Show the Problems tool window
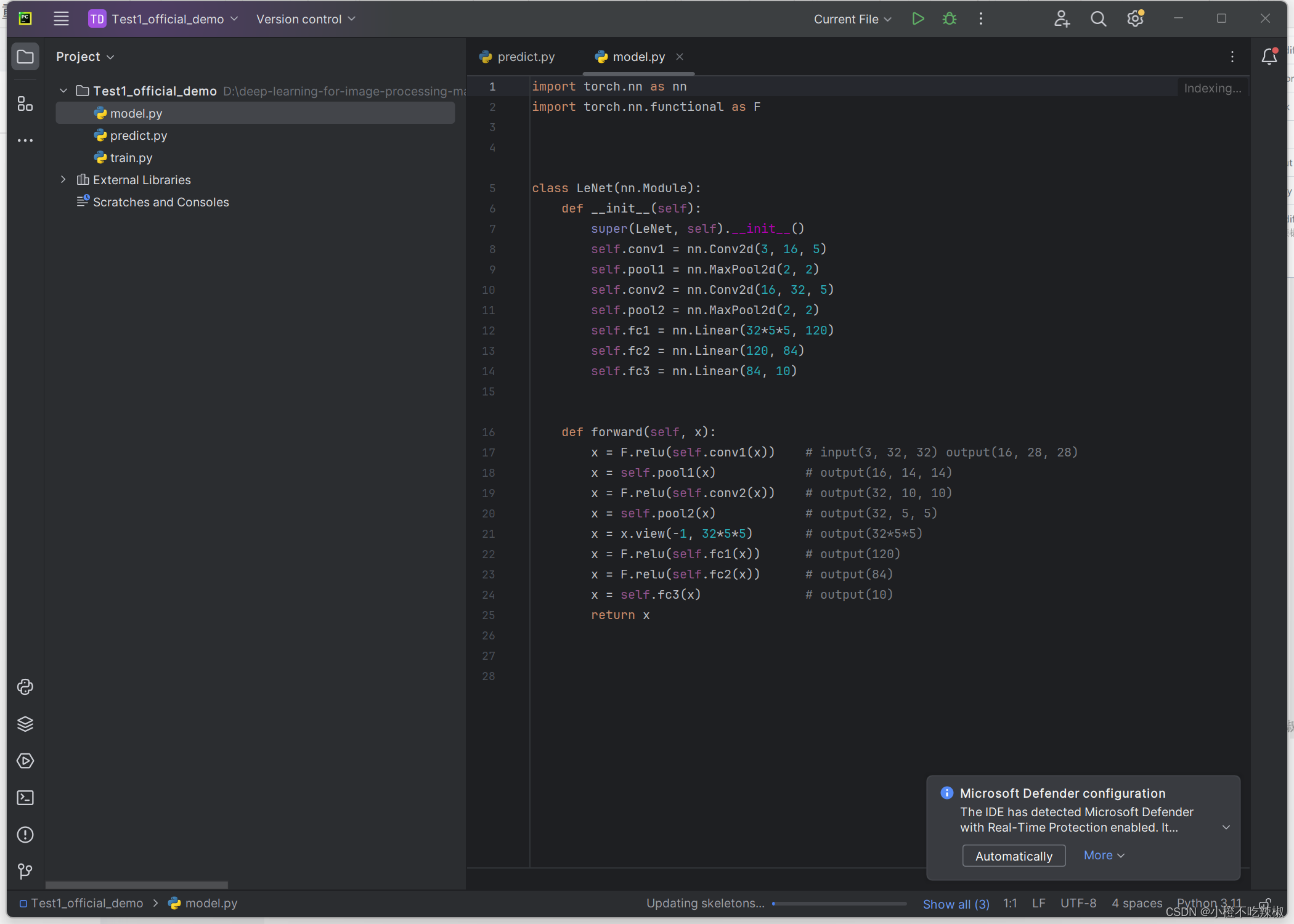The image size is (1294, 924). point(25,835)
